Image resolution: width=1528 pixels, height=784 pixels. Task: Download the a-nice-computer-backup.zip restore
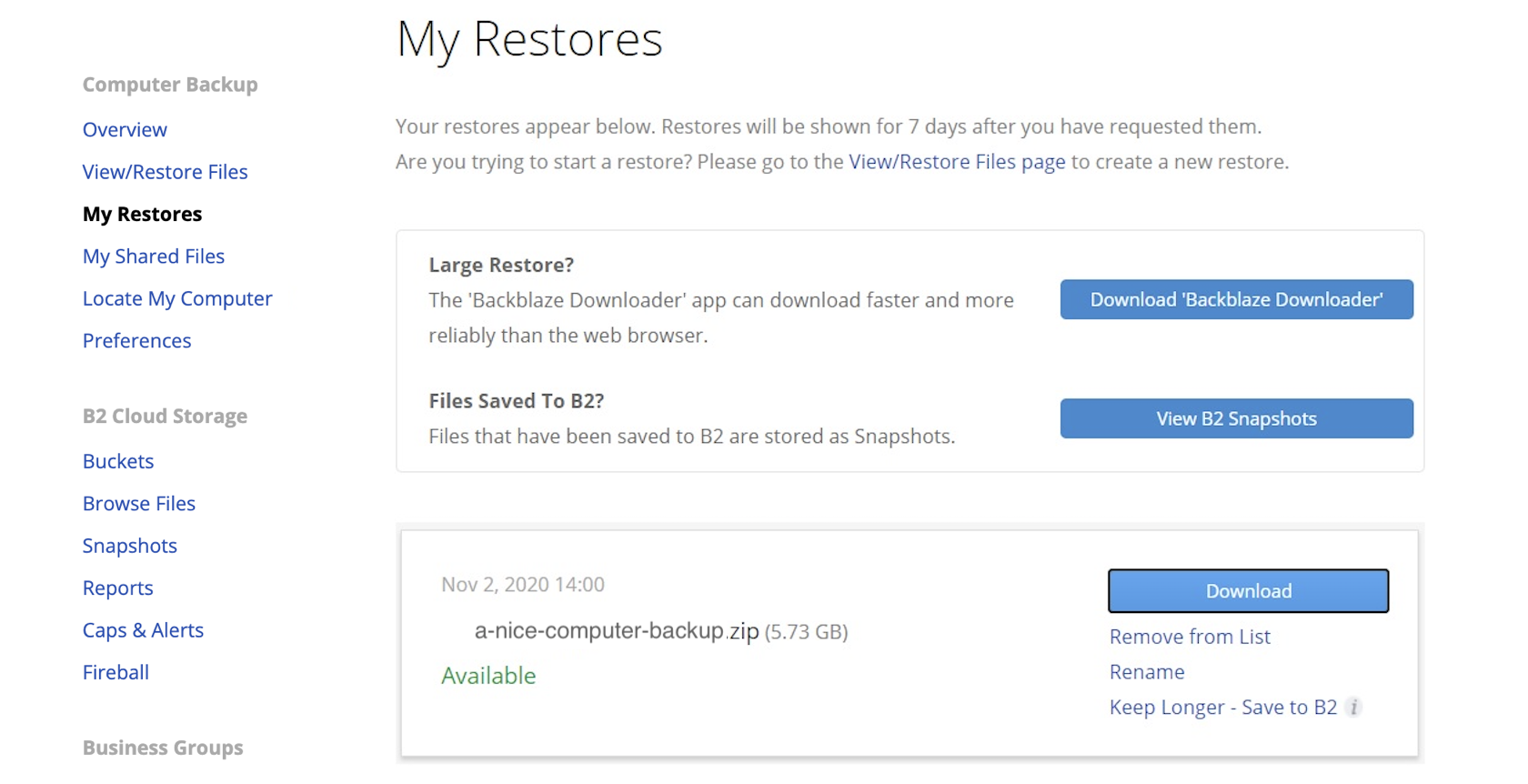pyautogui.click(x=1248, y=591)
